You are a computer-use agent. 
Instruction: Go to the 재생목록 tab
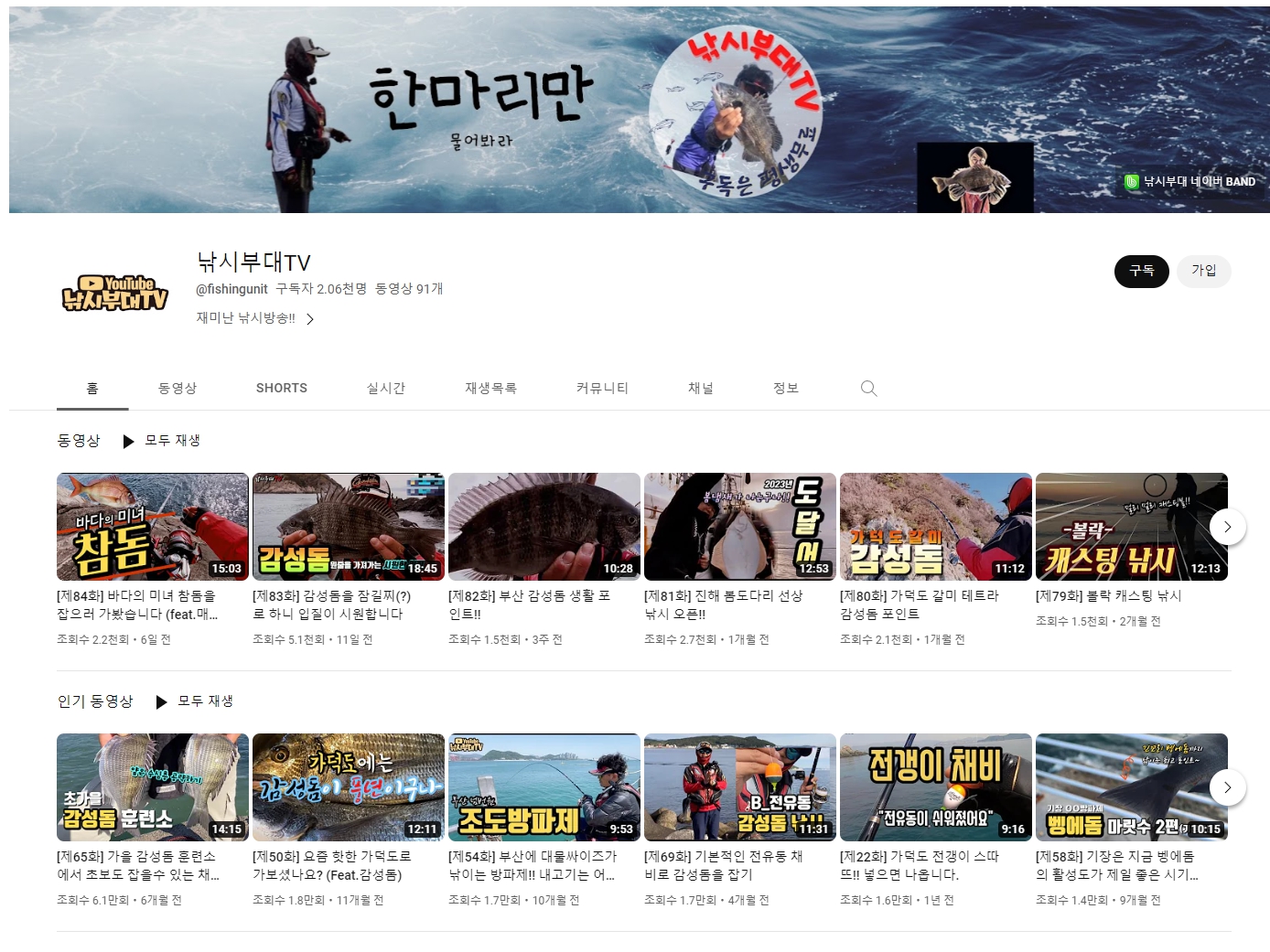(490, 389)
